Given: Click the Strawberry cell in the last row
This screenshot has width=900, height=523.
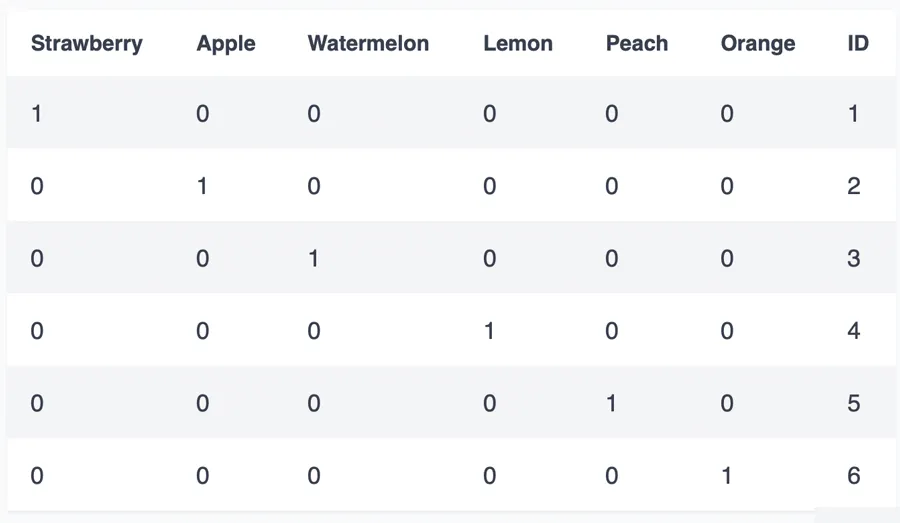Looking at the screenshot, I should (37, 476).
